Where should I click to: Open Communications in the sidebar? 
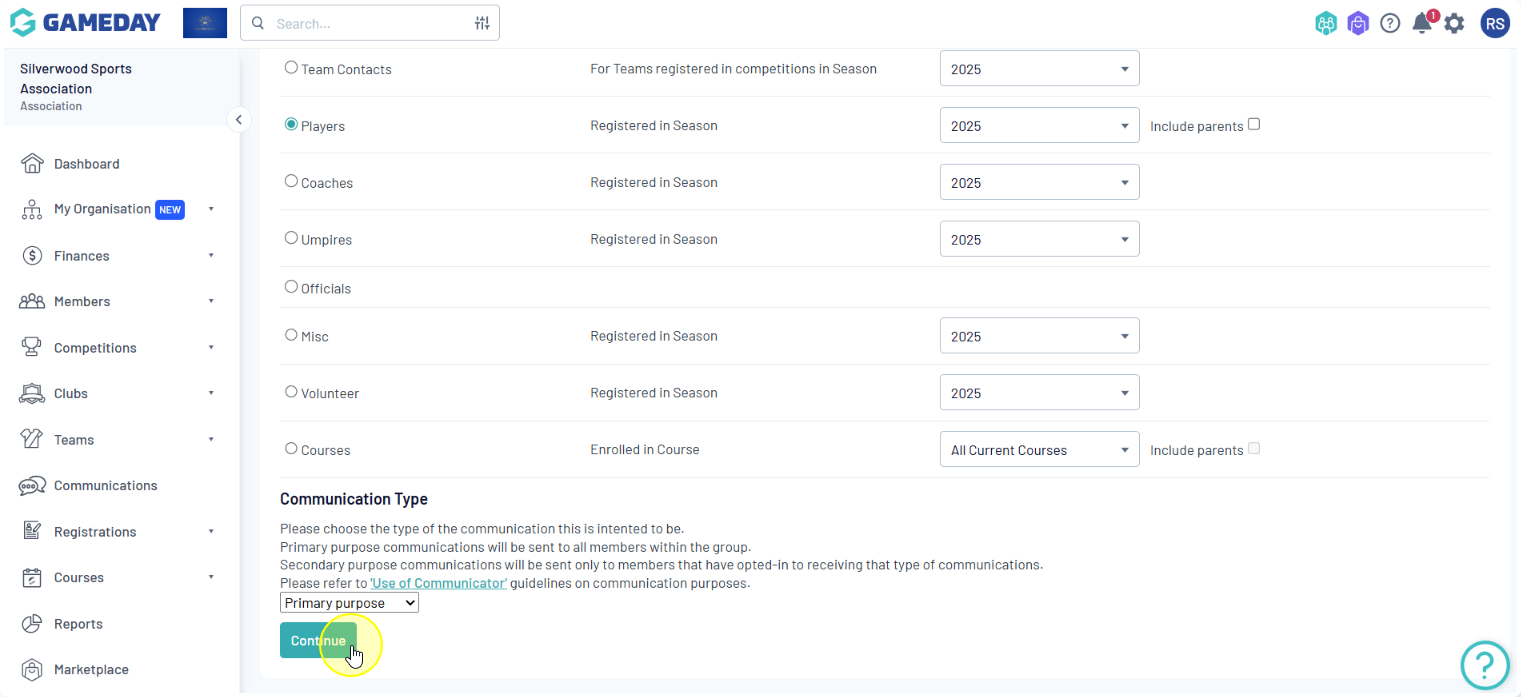pyautogui.click(x=105, y=486)
